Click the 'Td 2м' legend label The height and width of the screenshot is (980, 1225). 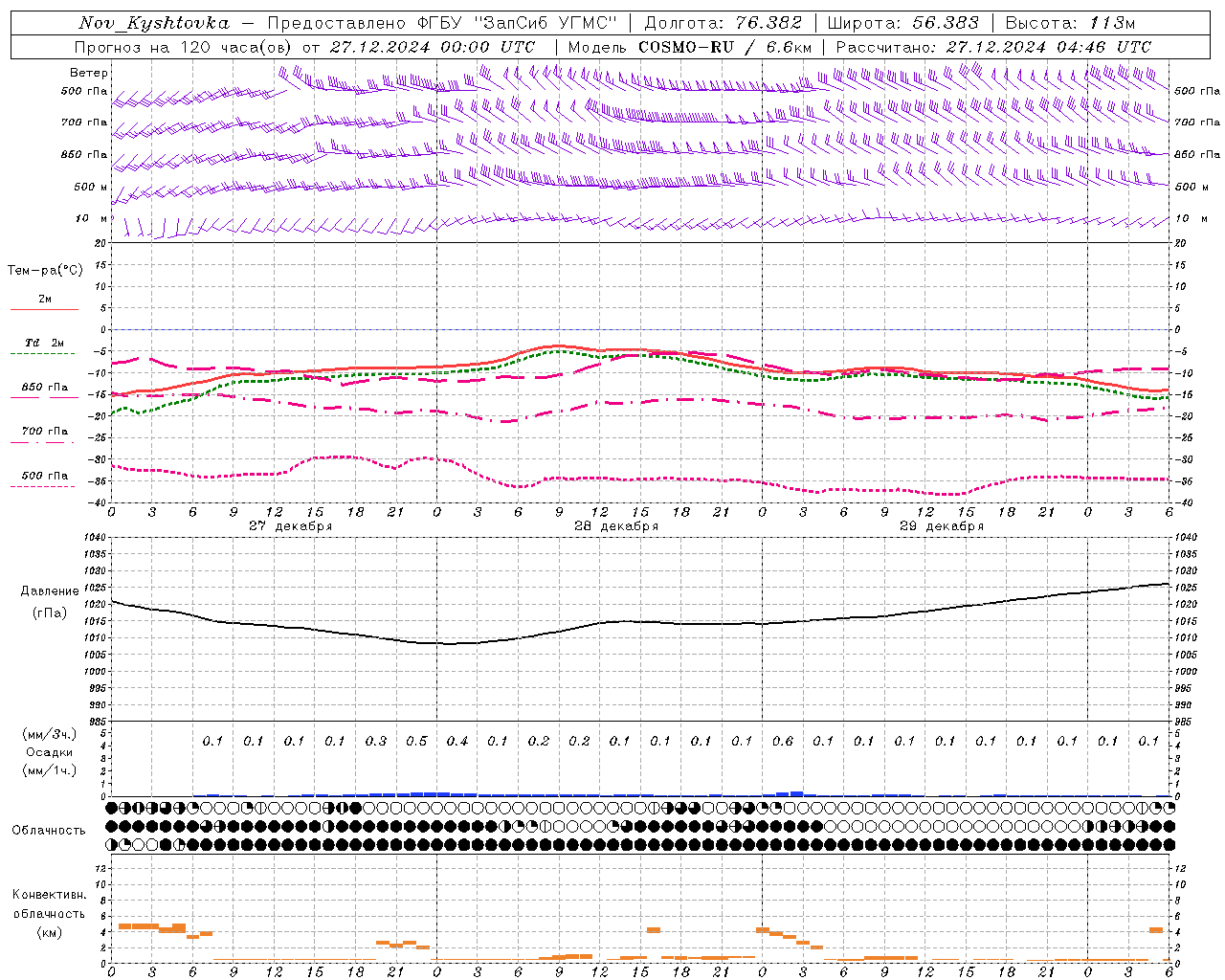click(44, 343)
